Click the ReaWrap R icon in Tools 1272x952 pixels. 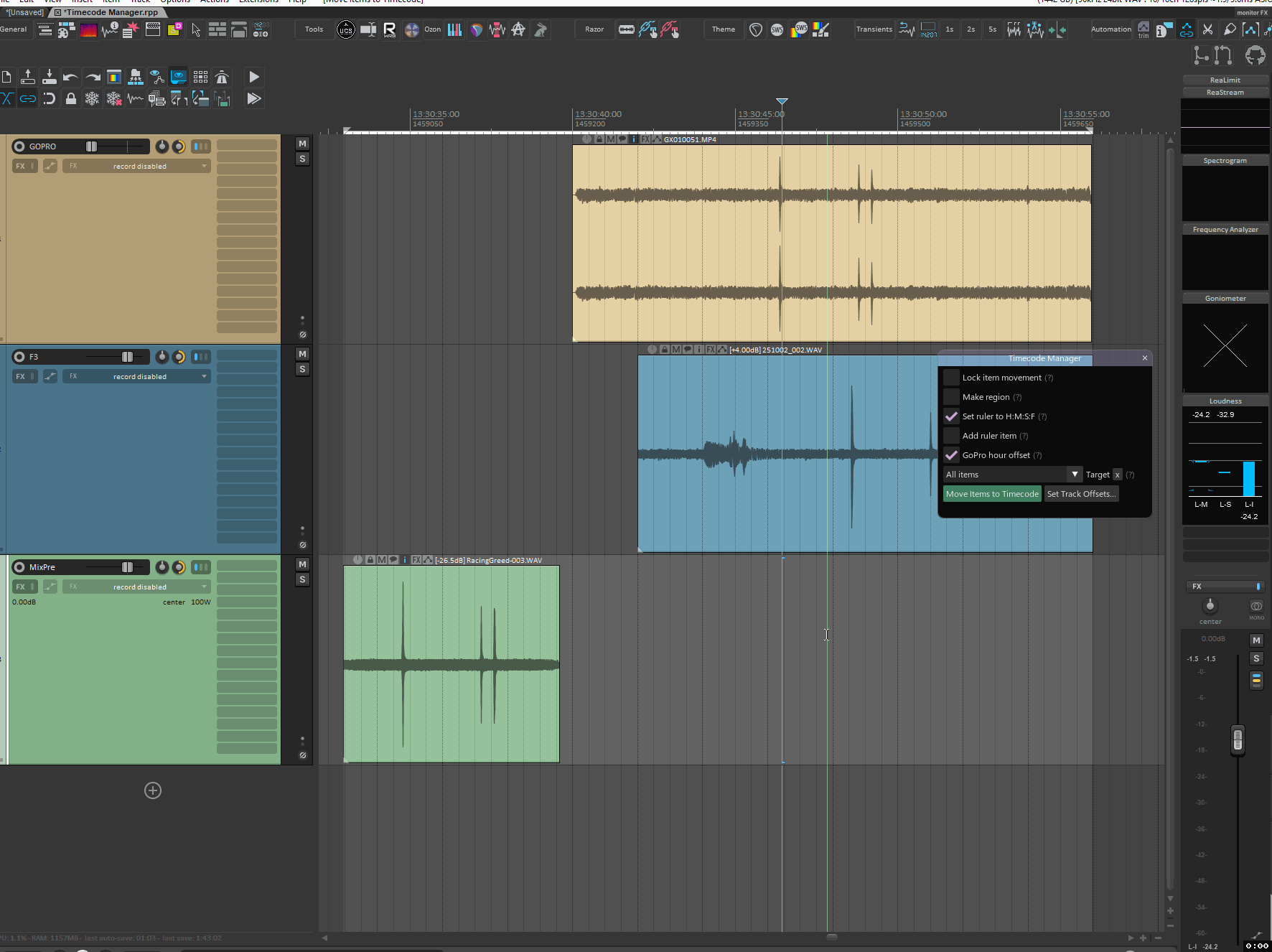click(390, 29)
